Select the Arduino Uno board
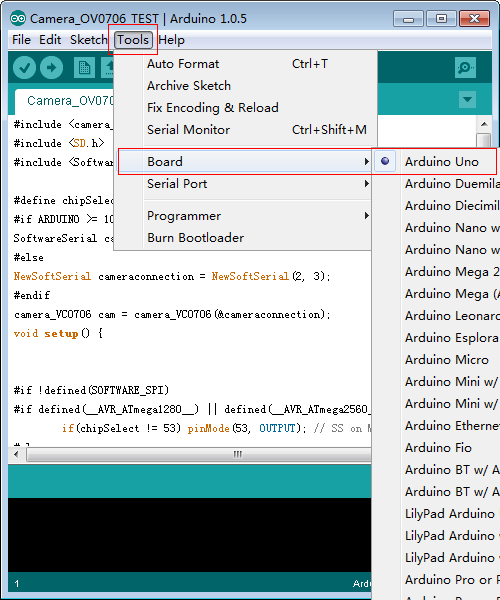 [436, 161]
